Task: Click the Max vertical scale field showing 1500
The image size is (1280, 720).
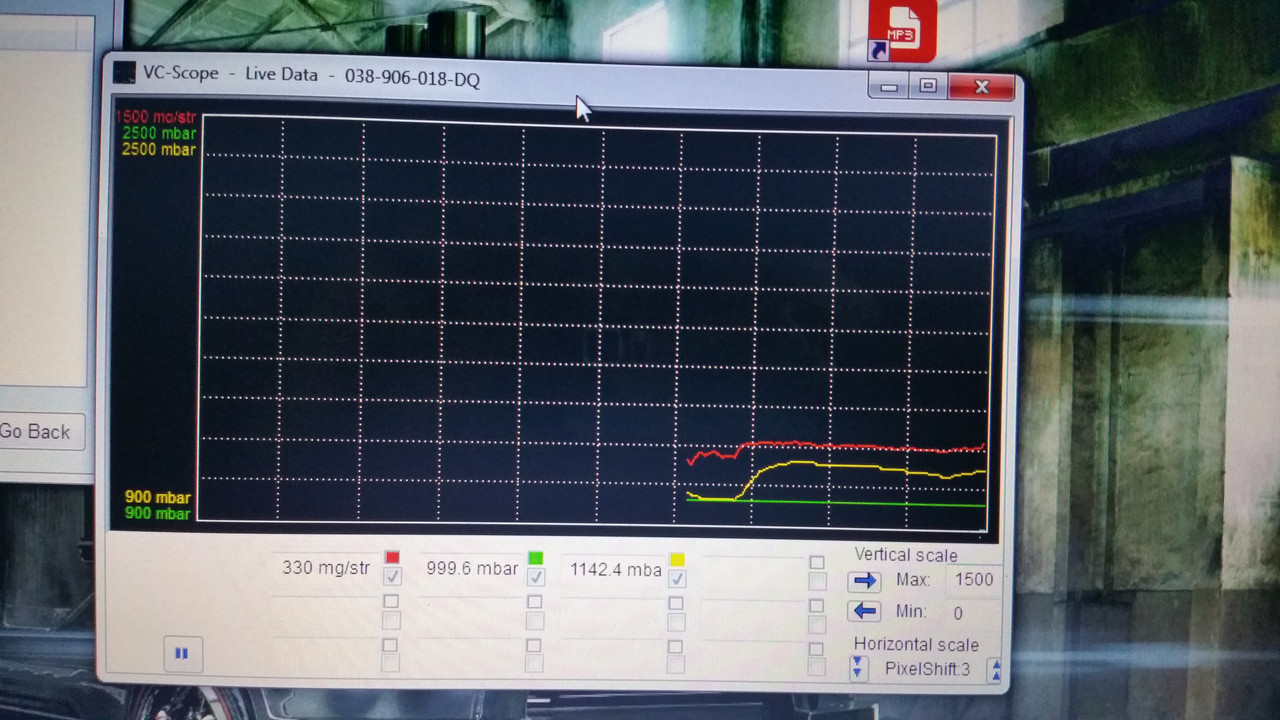Action: (973, 580)
